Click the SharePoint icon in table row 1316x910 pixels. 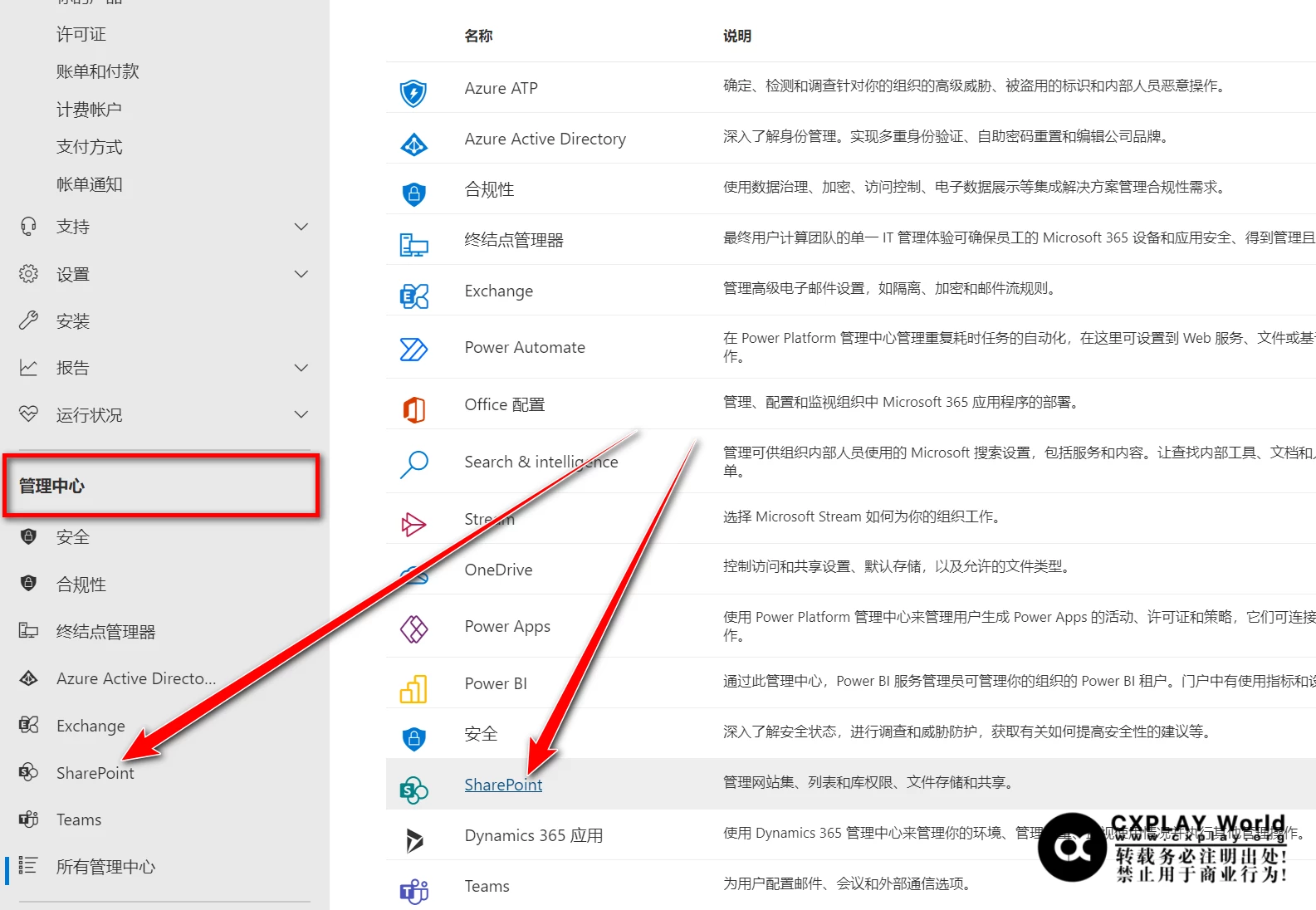pos(413,790)
